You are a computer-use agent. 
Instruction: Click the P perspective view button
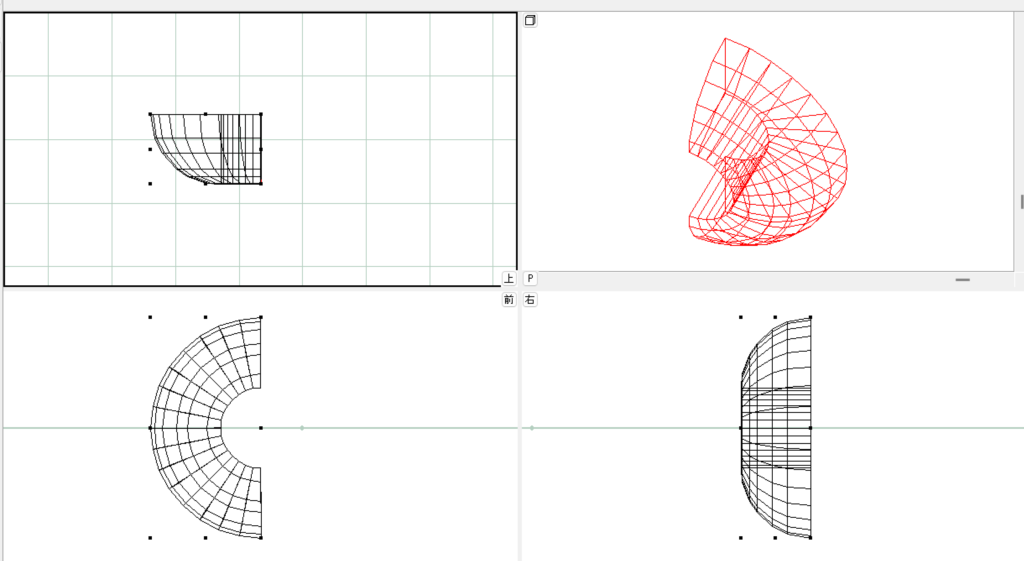pos(530,279)
